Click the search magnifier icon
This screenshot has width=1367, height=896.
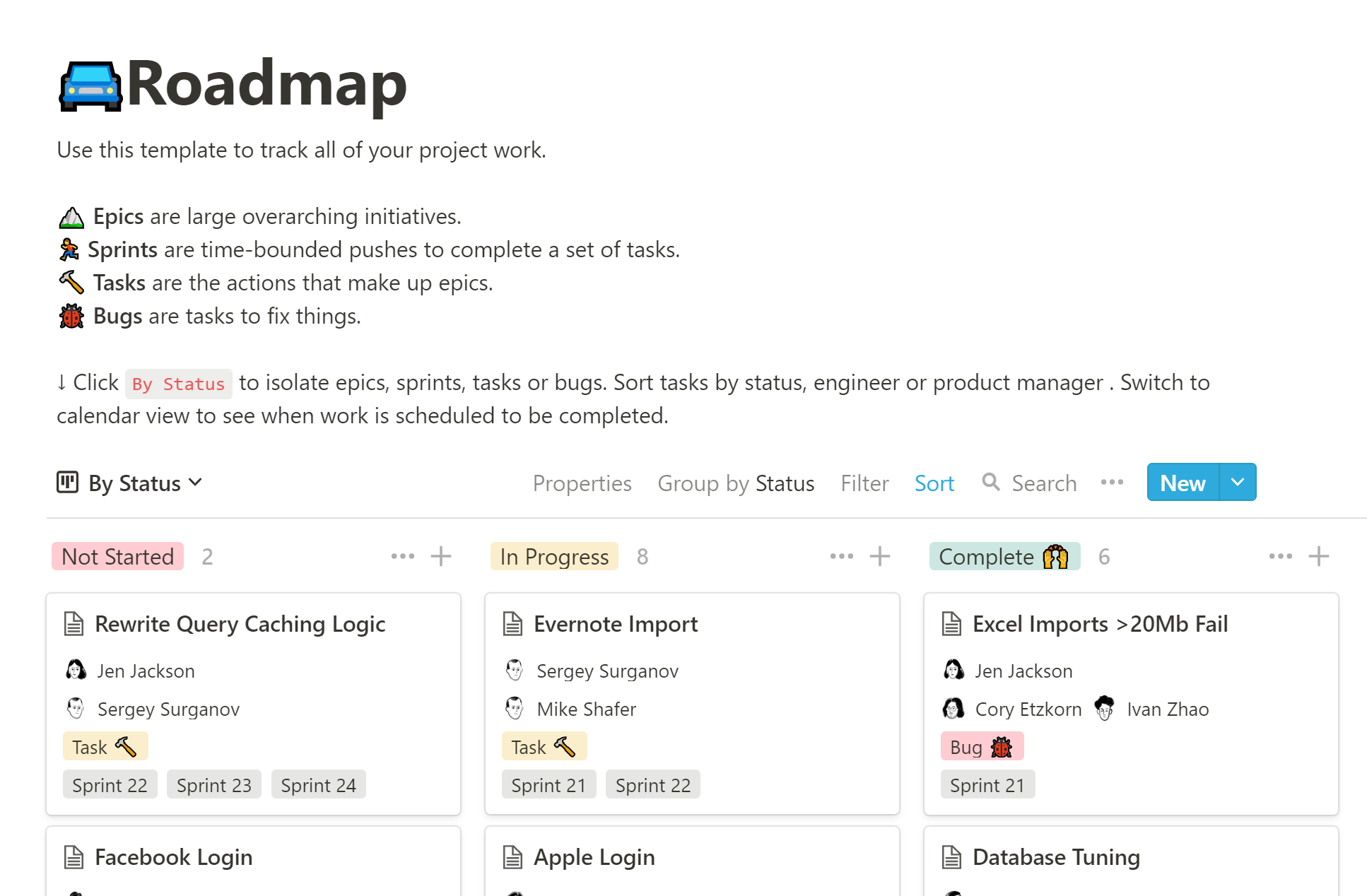(x=991, y=483)
